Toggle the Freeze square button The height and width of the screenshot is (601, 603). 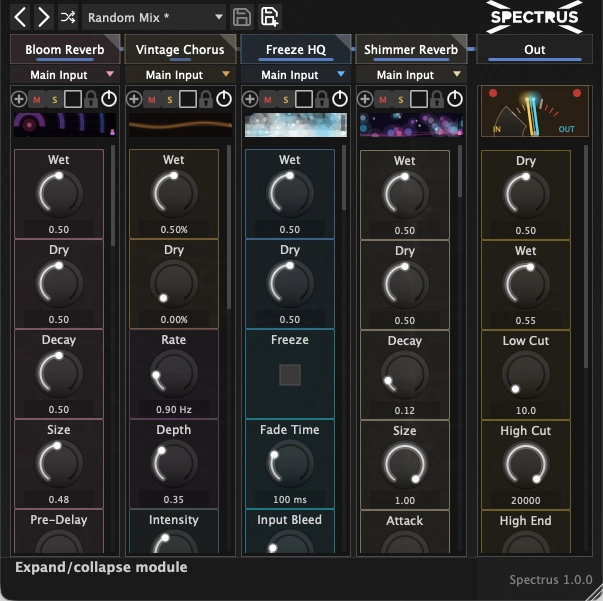[290, 375]
